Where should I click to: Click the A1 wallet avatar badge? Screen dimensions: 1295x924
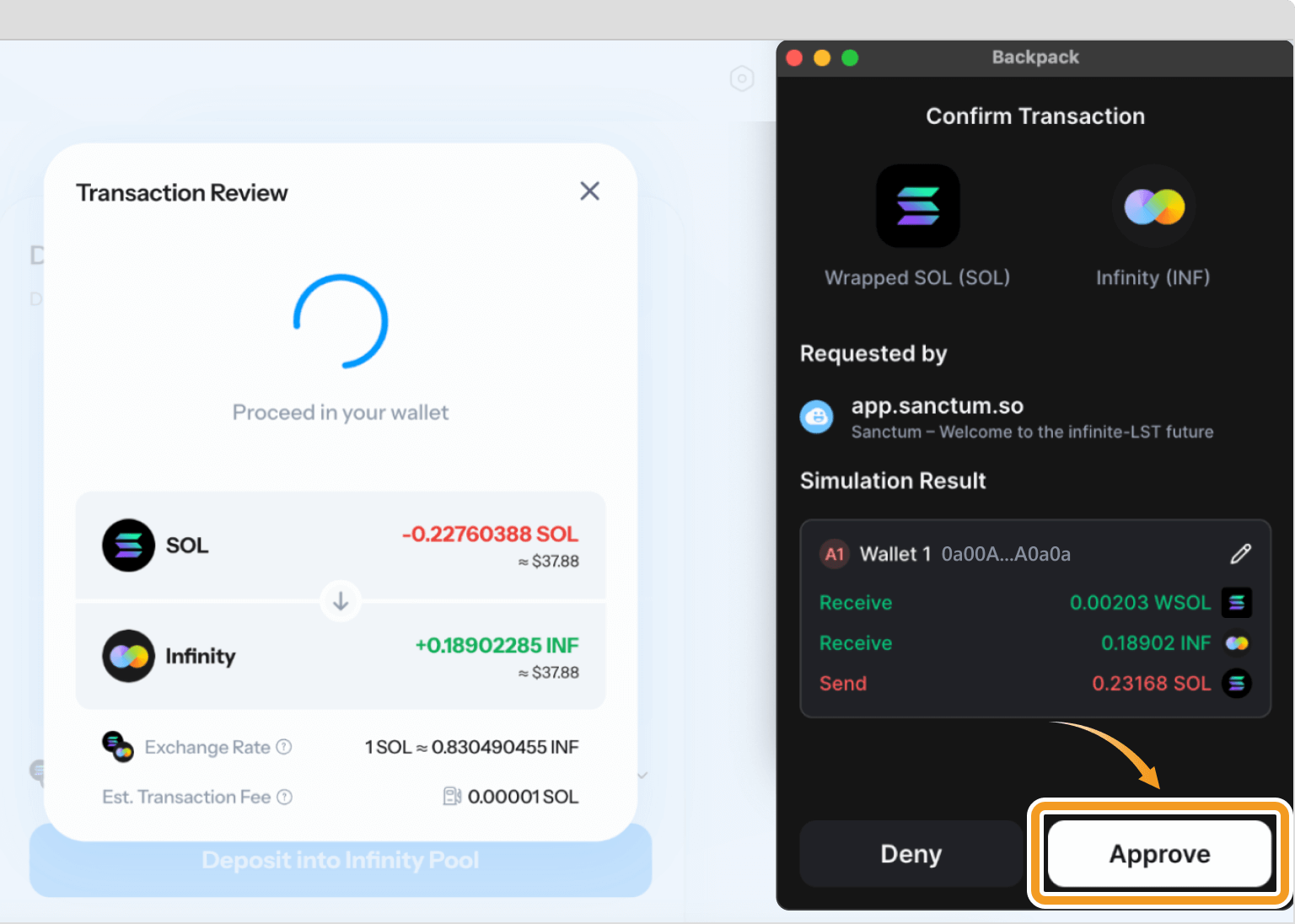point(835,554)
